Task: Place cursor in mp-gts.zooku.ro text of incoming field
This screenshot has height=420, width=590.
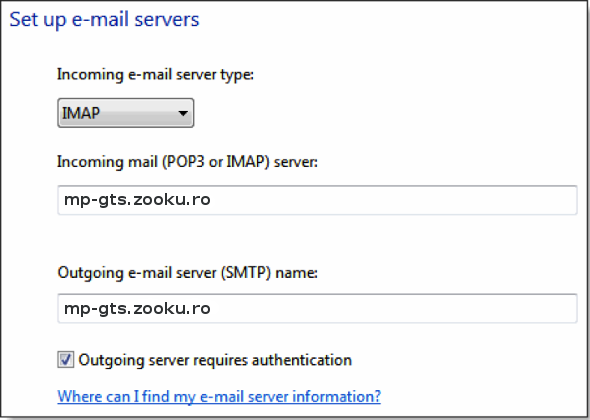Action: point(137,200)
